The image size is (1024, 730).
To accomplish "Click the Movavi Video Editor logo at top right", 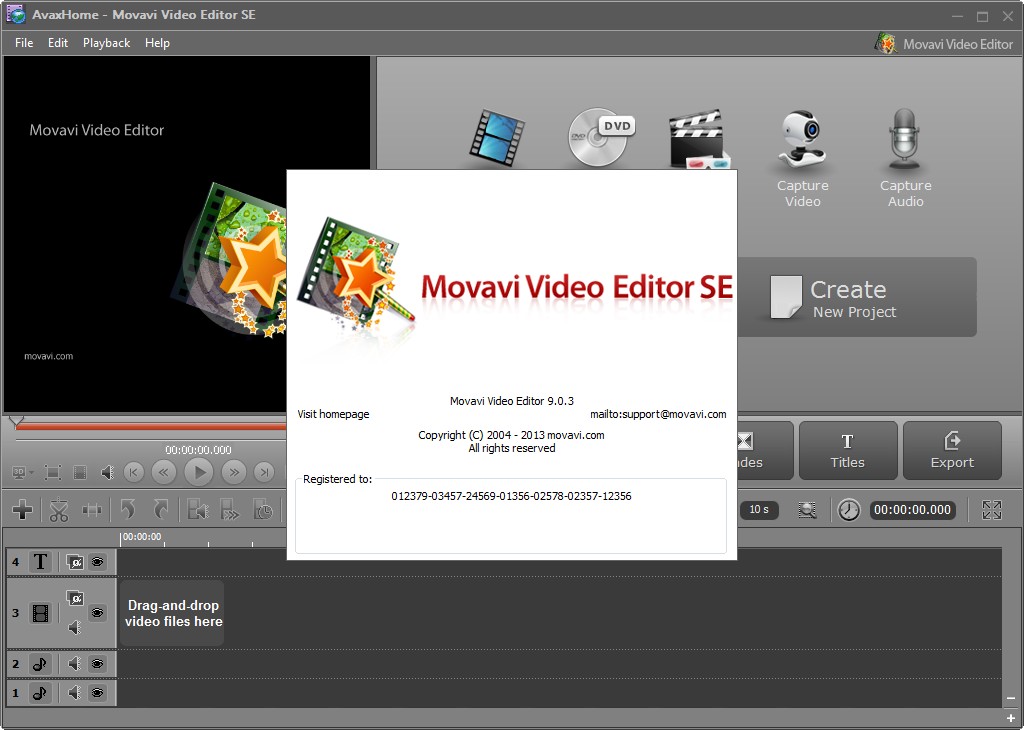I will (x=944, y=44).
